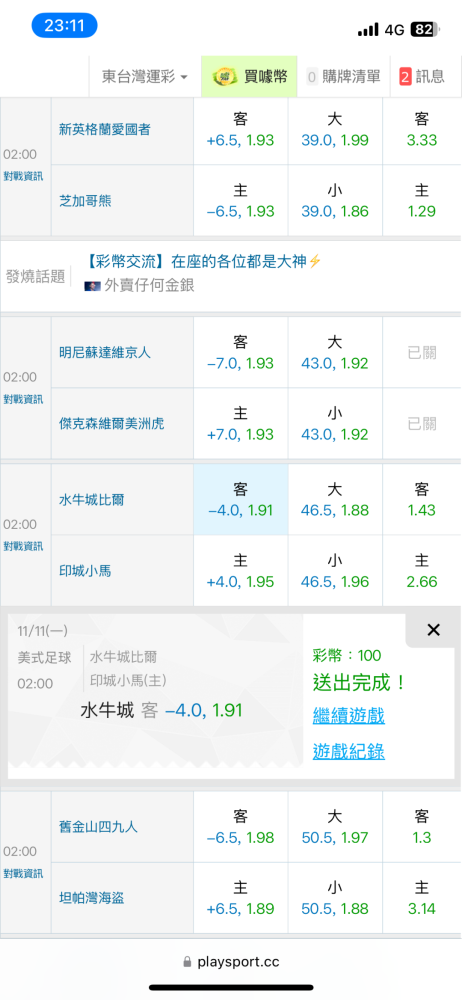Select 主 3.14 moneyline bet

(x=422, y=899)
